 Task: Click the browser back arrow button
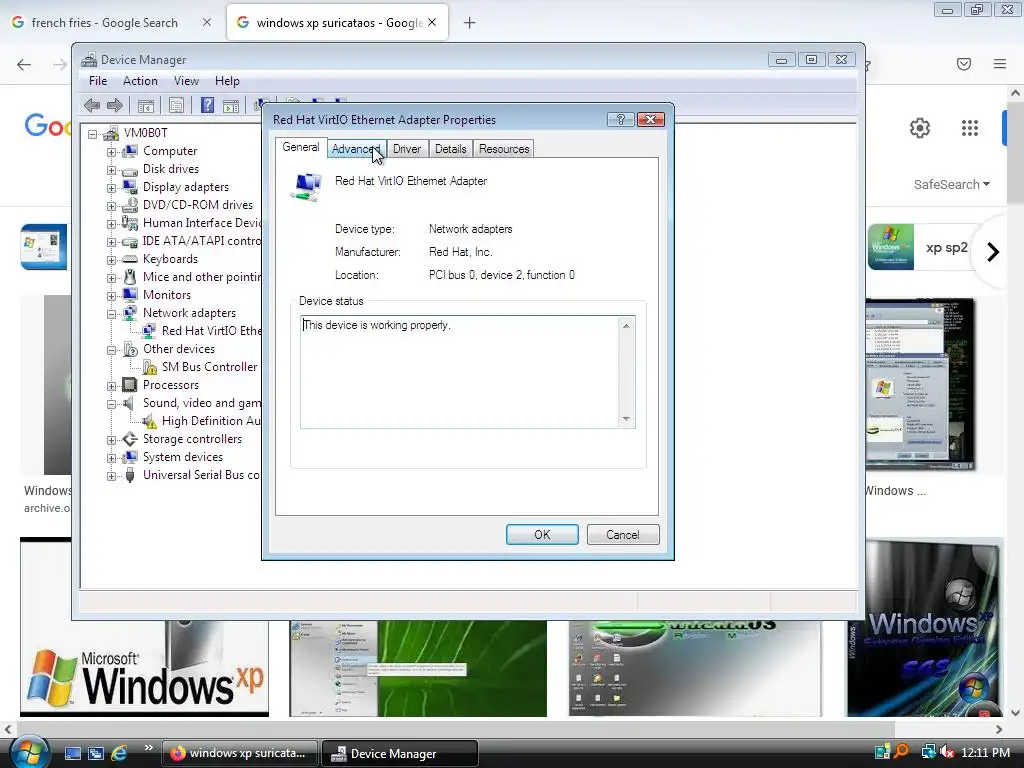[24, 64]
